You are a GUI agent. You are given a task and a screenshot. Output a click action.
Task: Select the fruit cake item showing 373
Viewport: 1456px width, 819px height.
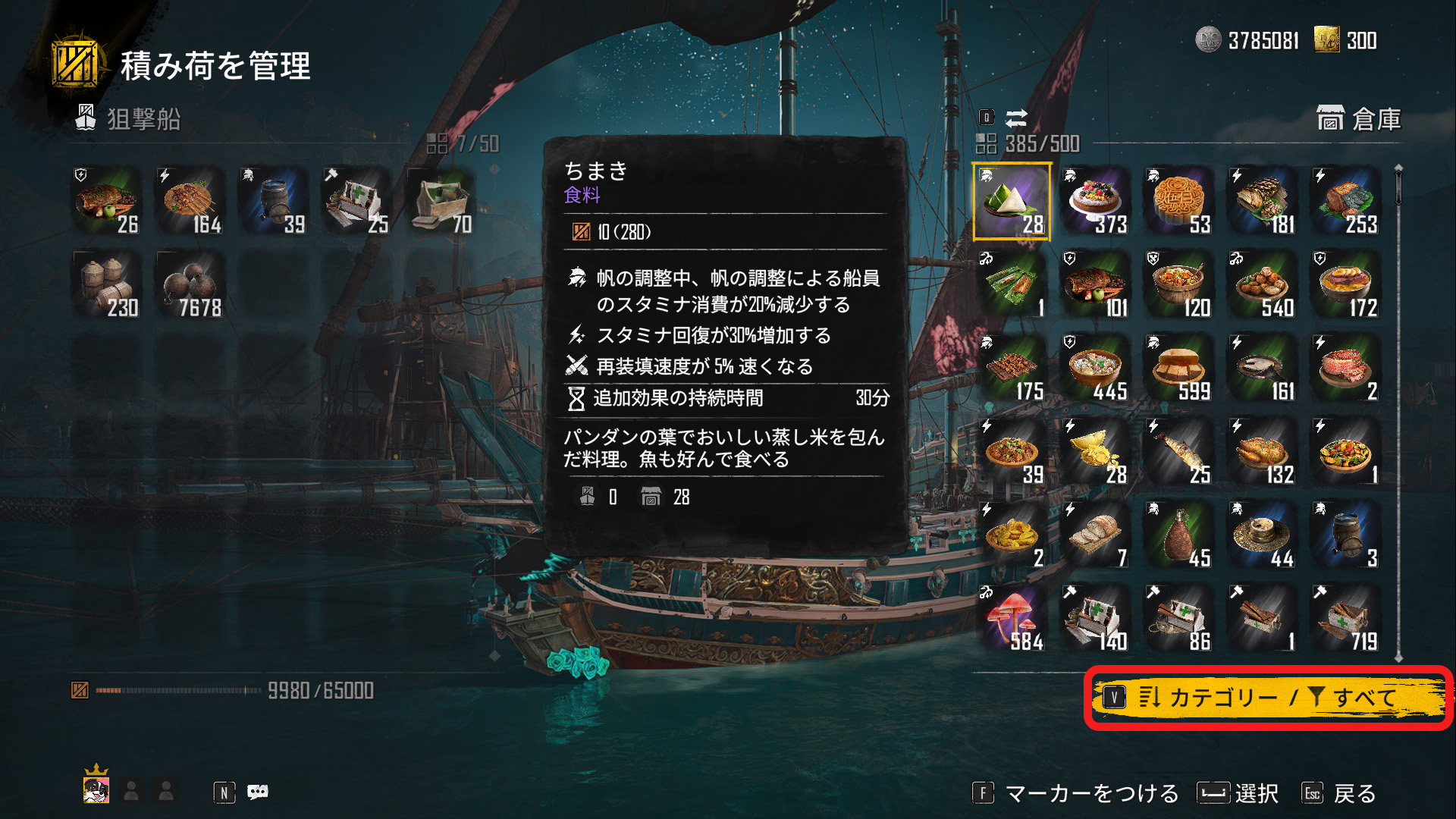click(1095, 202)
